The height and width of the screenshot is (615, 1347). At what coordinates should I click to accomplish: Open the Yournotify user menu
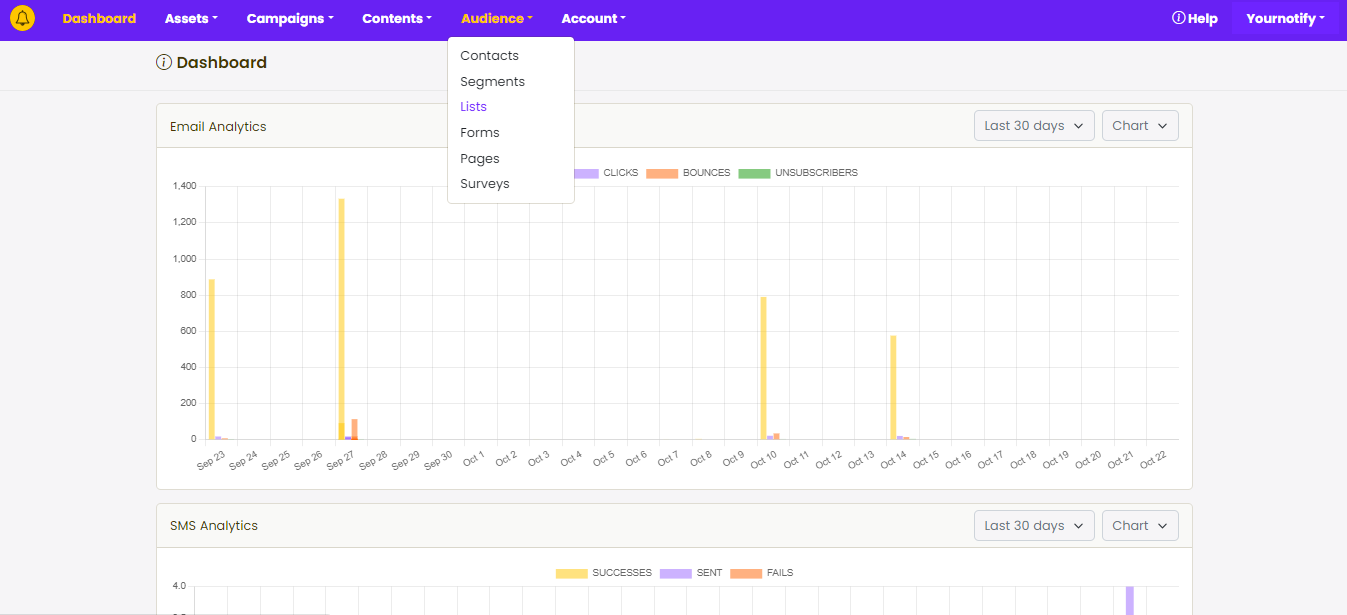(x=1285, y=19)
